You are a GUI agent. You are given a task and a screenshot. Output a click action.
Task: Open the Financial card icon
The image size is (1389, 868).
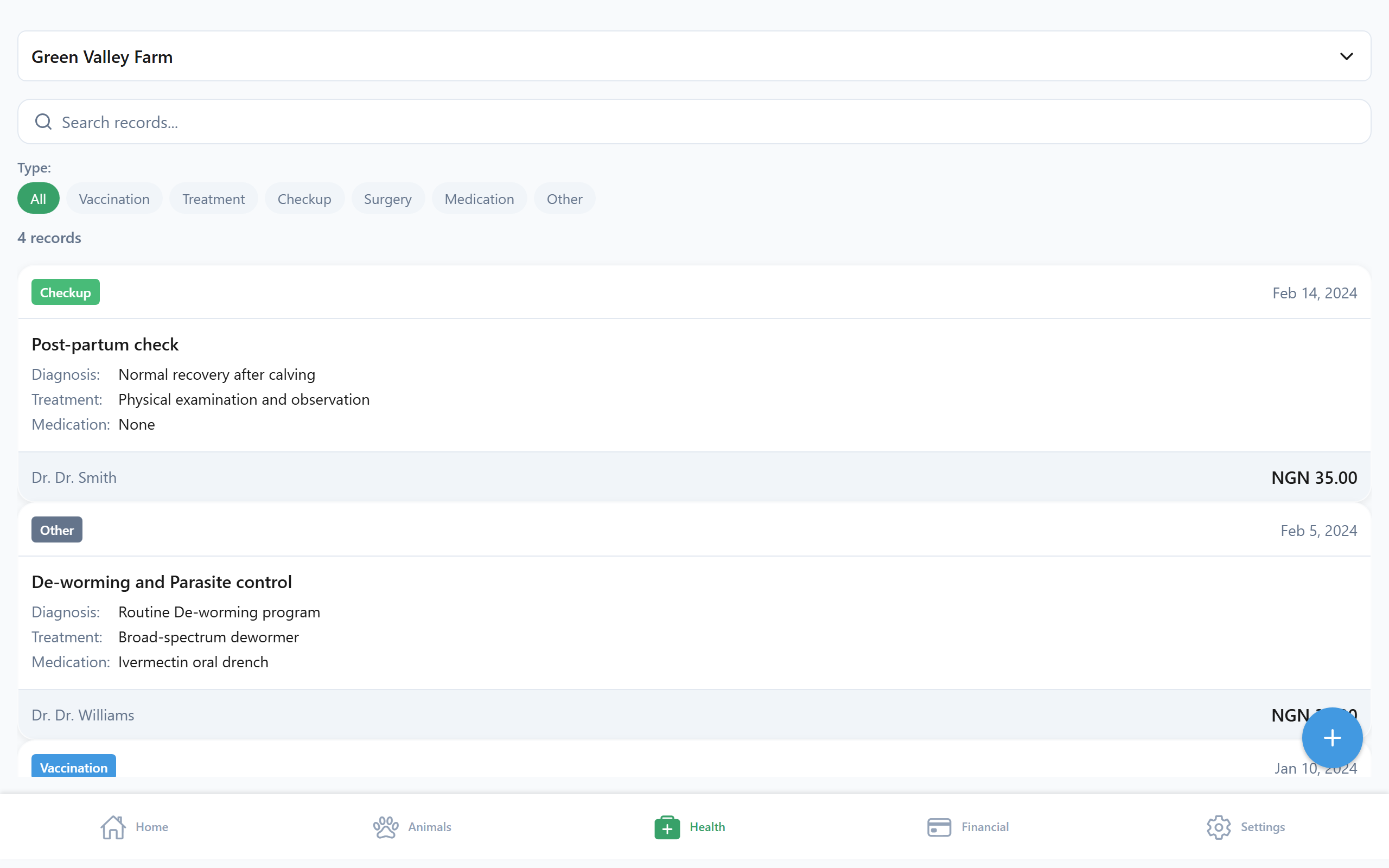[939, 827]
